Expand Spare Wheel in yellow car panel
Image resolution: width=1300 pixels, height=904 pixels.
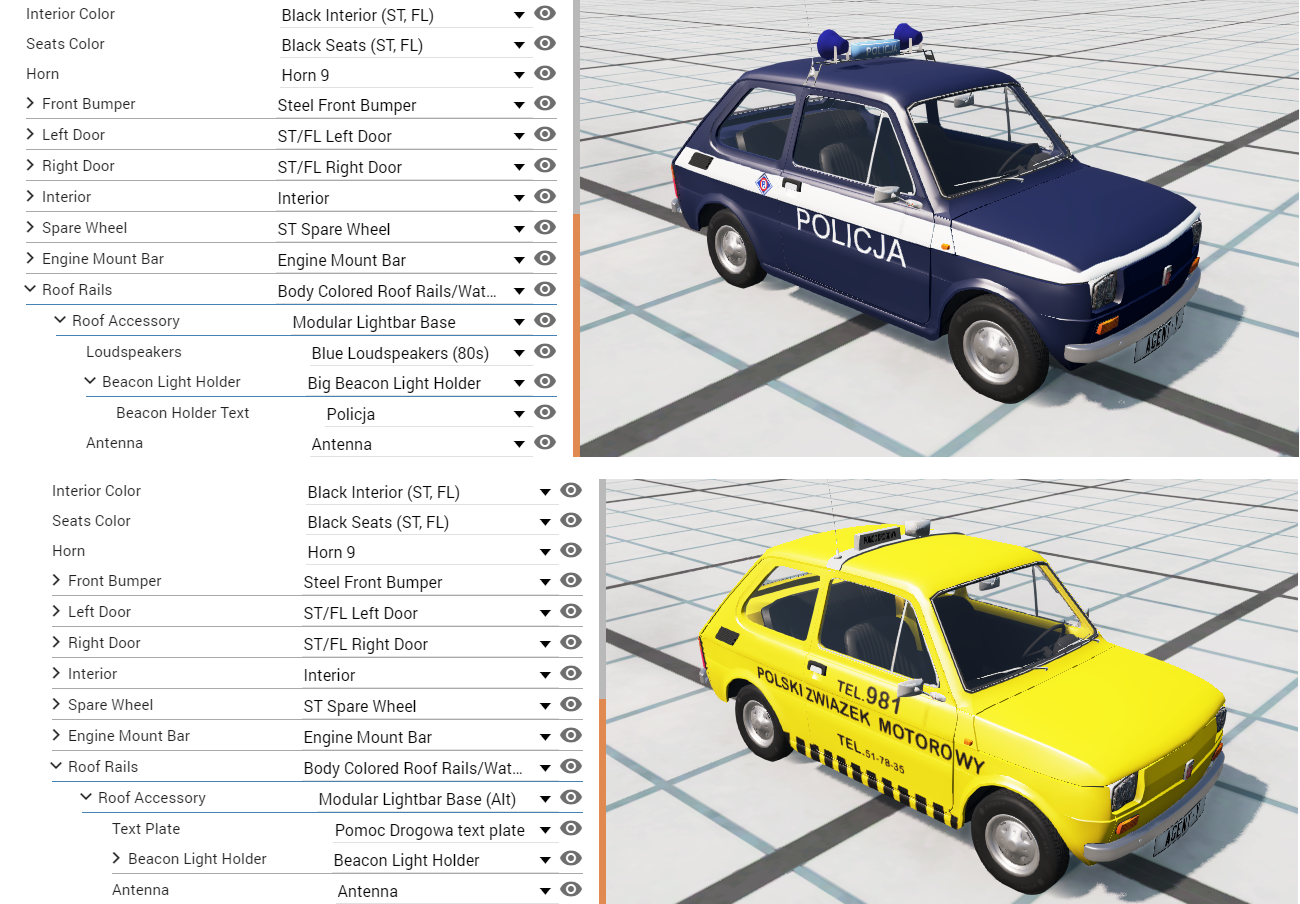[56, 705]
